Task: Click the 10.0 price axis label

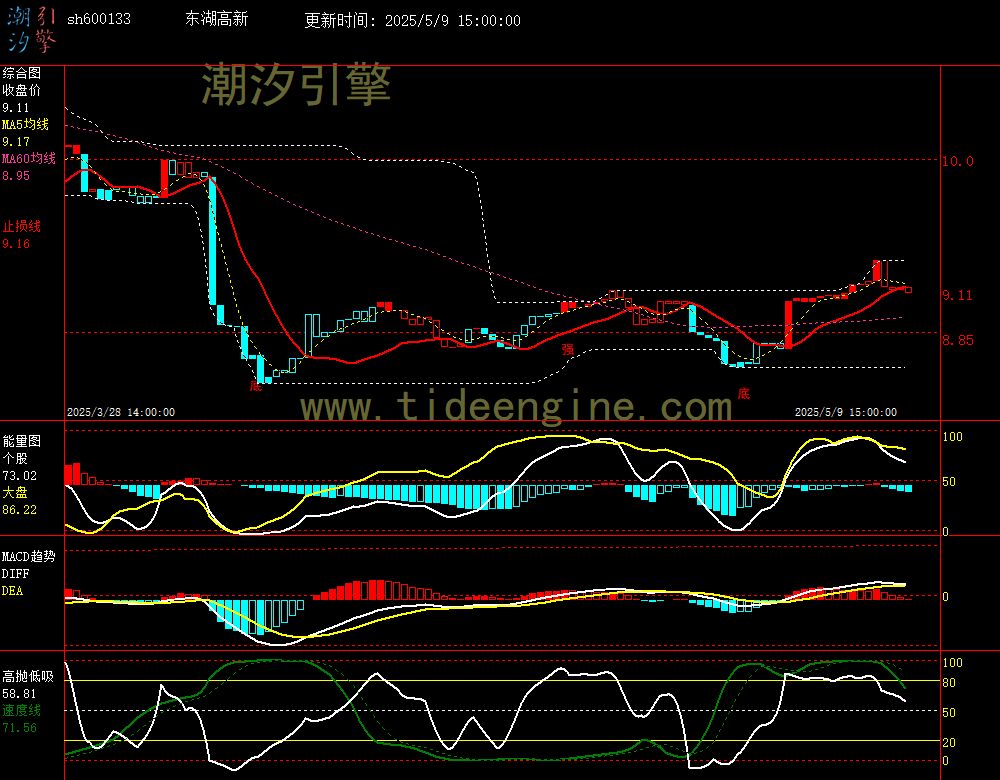Action: coord(958,161)
